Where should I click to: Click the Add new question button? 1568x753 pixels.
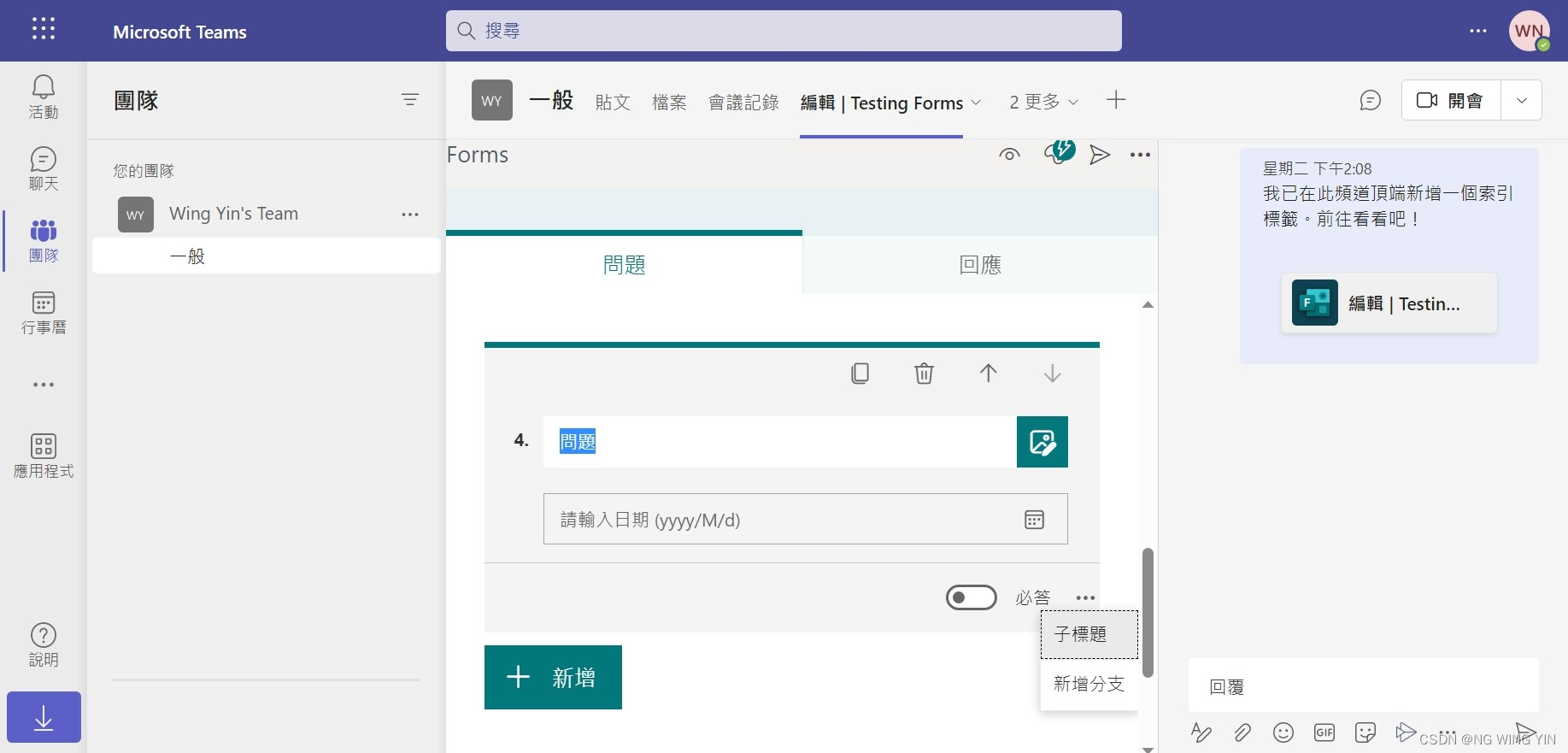[553, 678]
